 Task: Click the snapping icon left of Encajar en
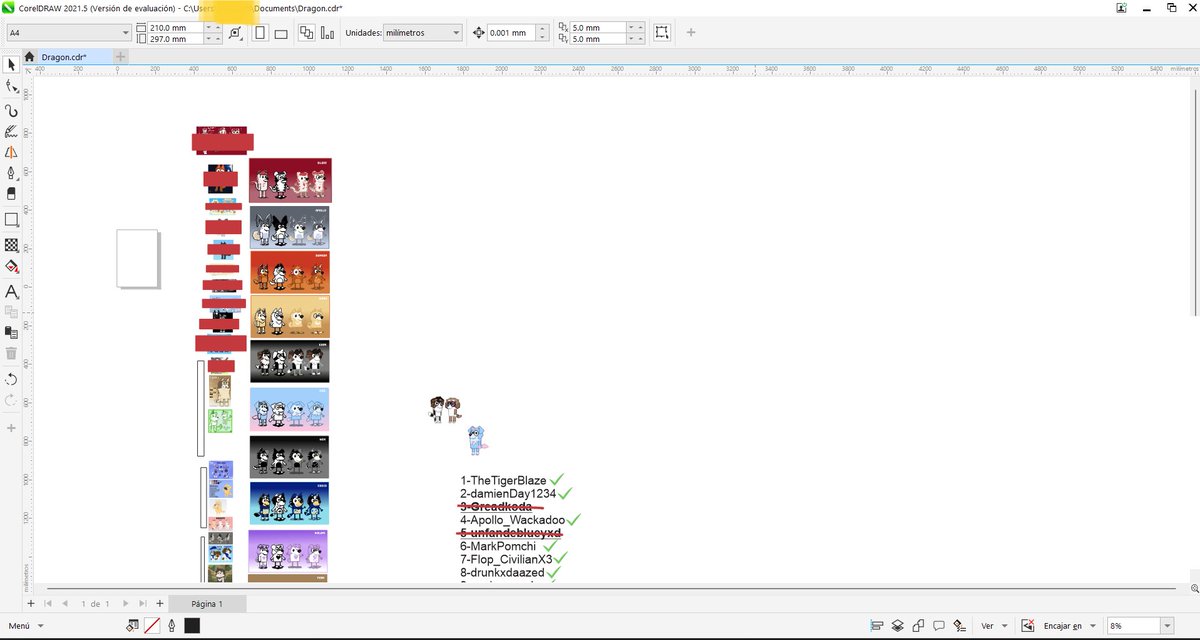[1027, 625]
